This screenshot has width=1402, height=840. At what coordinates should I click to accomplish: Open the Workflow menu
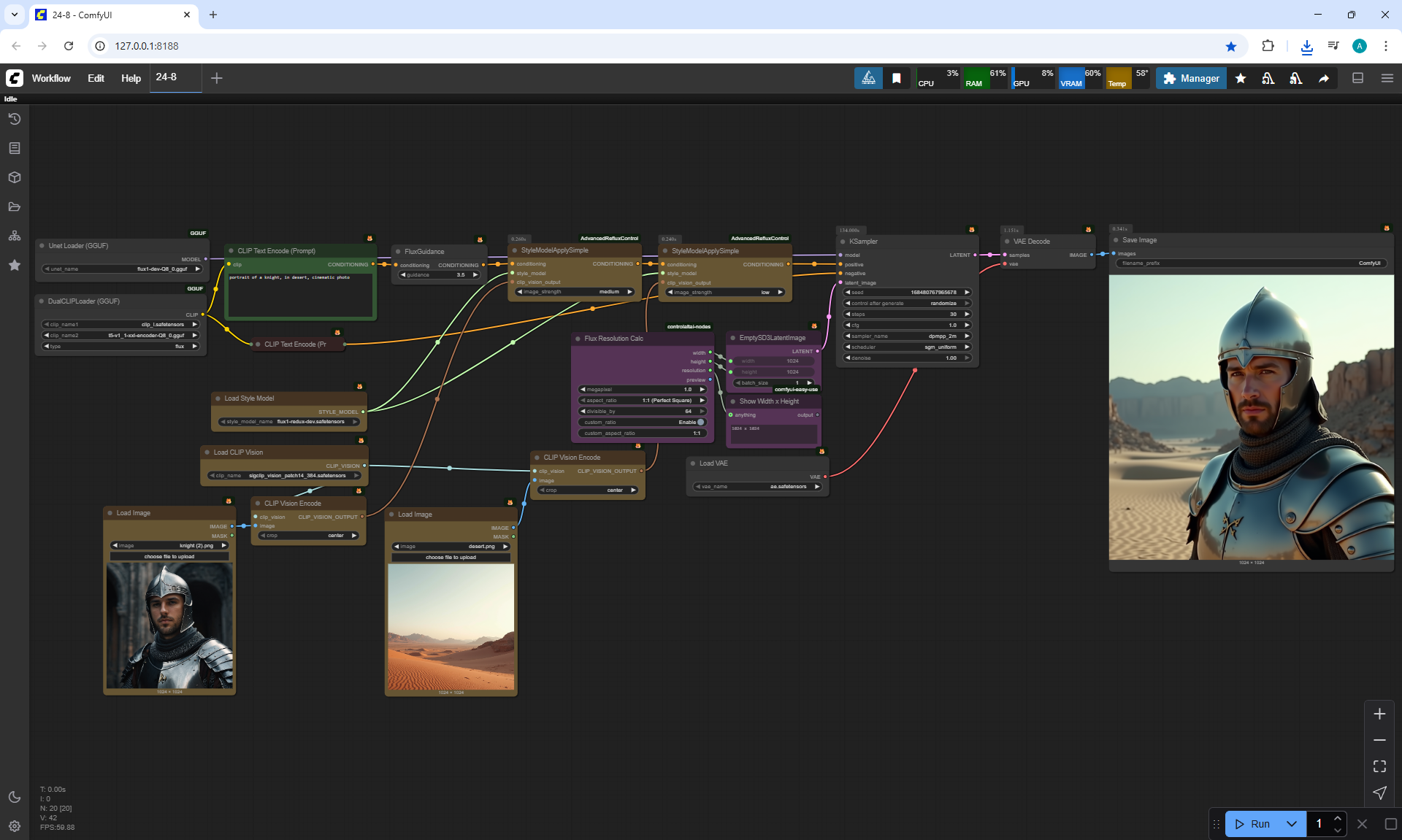[x=51, y=78]
